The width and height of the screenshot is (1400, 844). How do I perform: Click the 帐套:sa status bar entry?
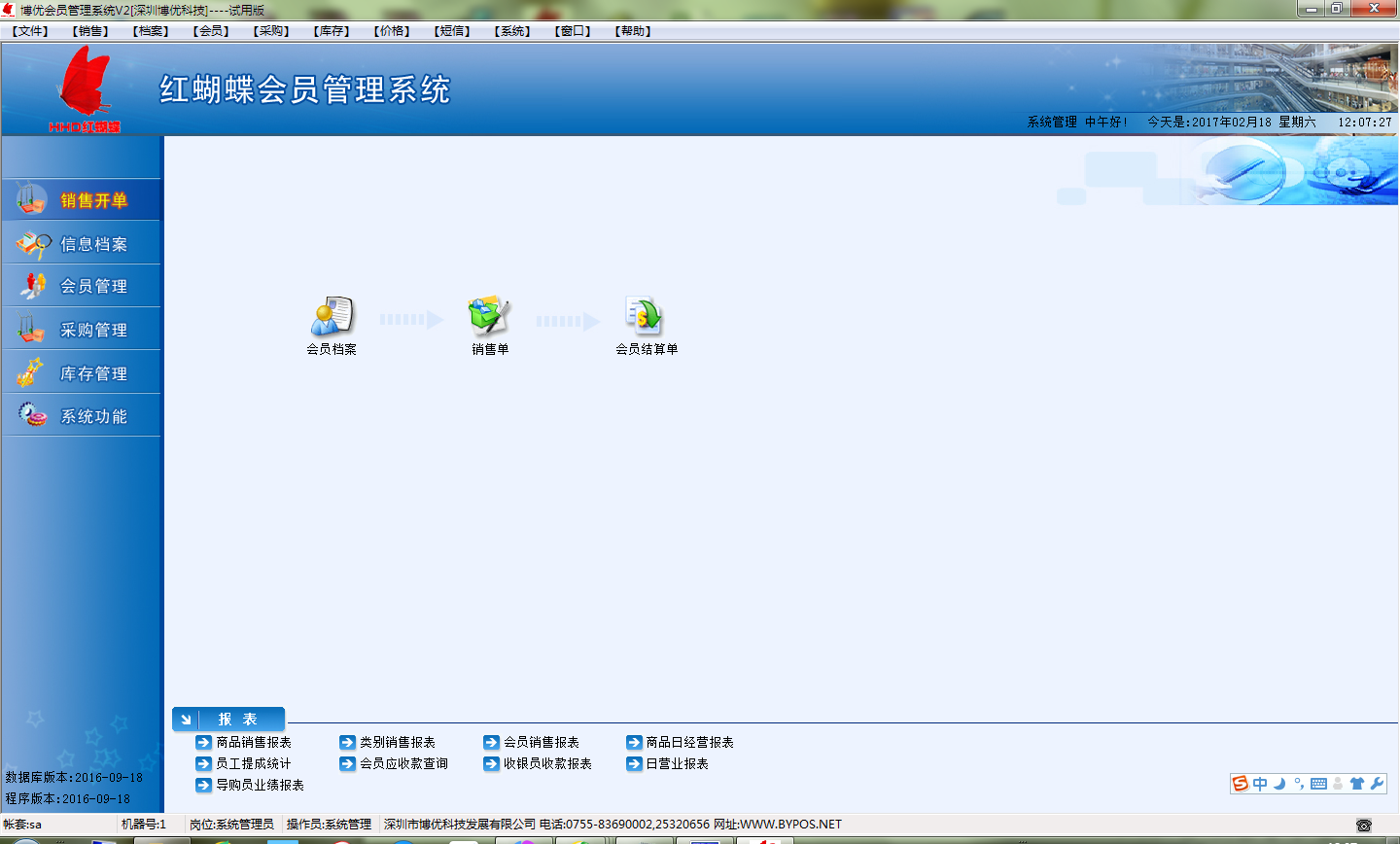pos(22,825)
